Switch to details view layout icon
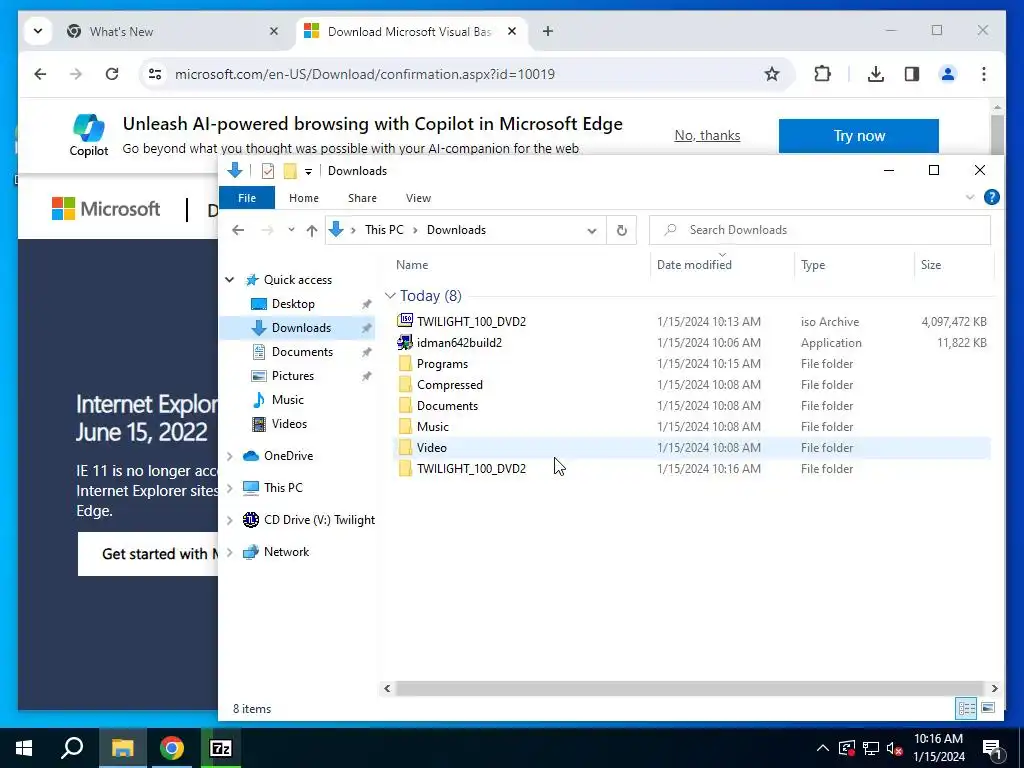 coord(967,708)
